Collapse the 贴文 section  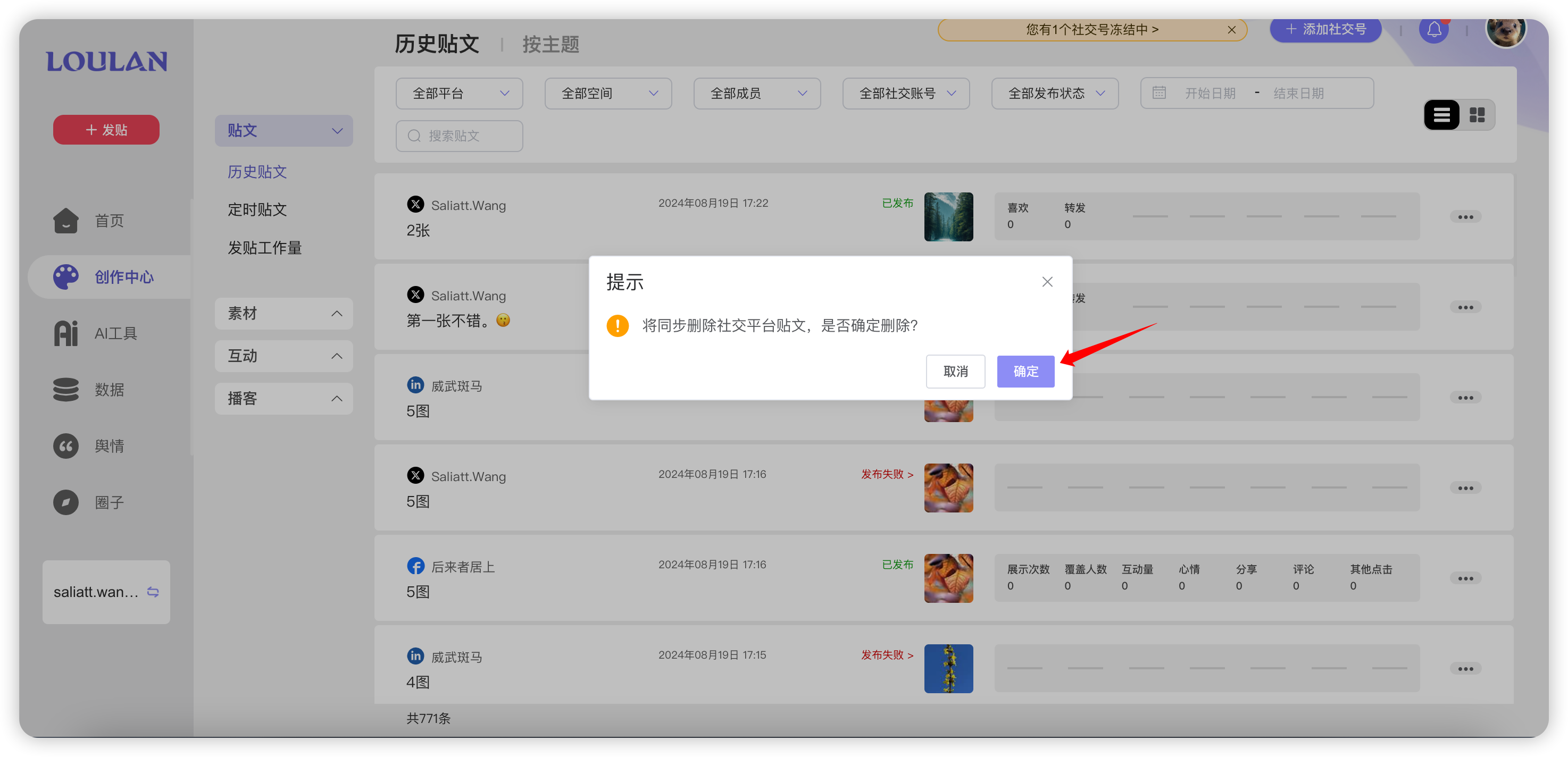[x=283, y=130]
